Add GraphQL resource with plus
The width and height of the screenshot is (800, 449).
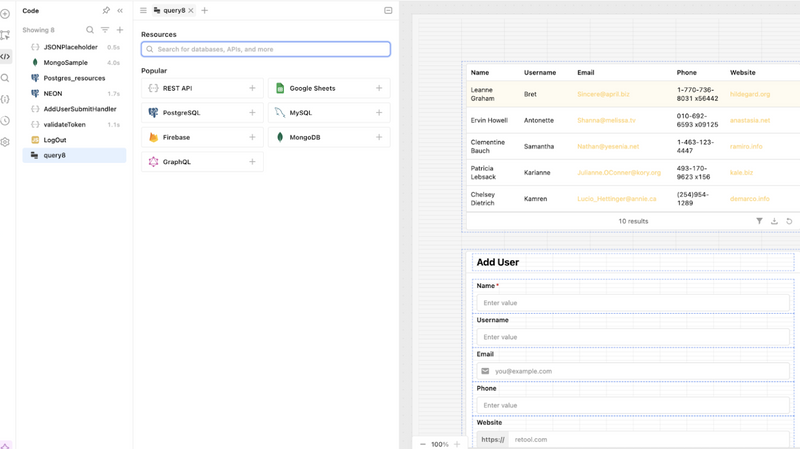pyautogui.click(x=252, y=162)
